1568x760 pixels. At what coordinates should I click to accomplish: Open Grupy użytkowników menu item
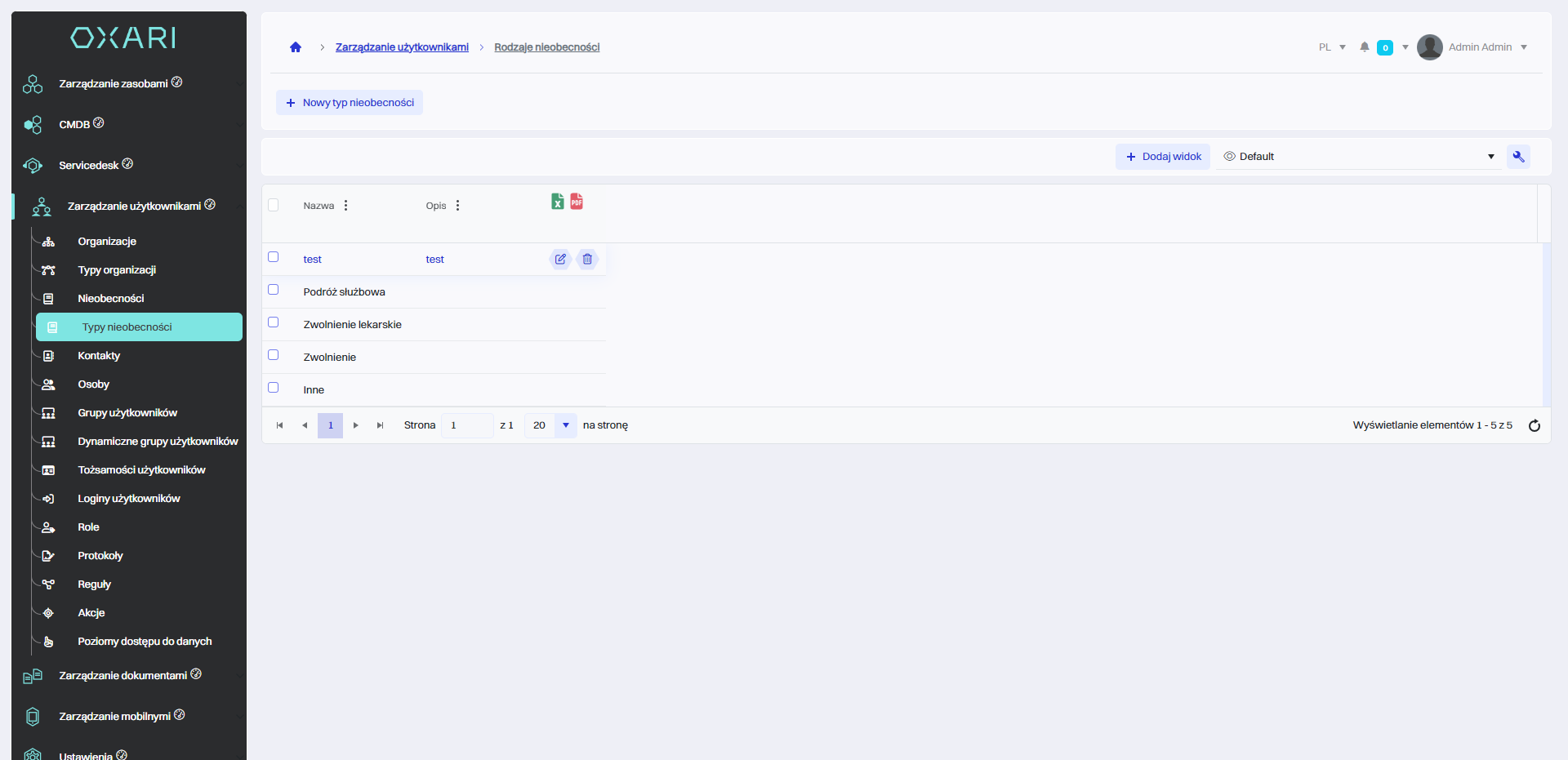pyautogui.click(x=127, y=413)
